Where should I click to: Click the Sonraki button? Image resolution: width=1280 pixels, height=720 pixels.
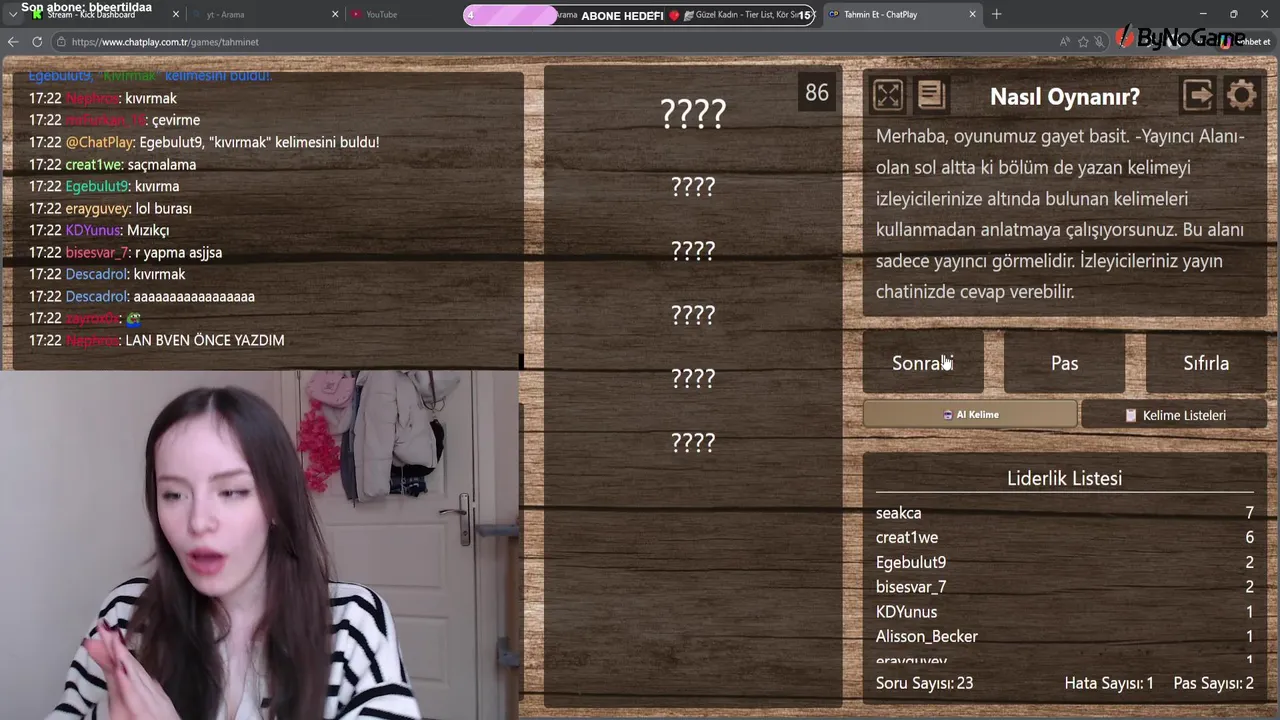[923, 363]
